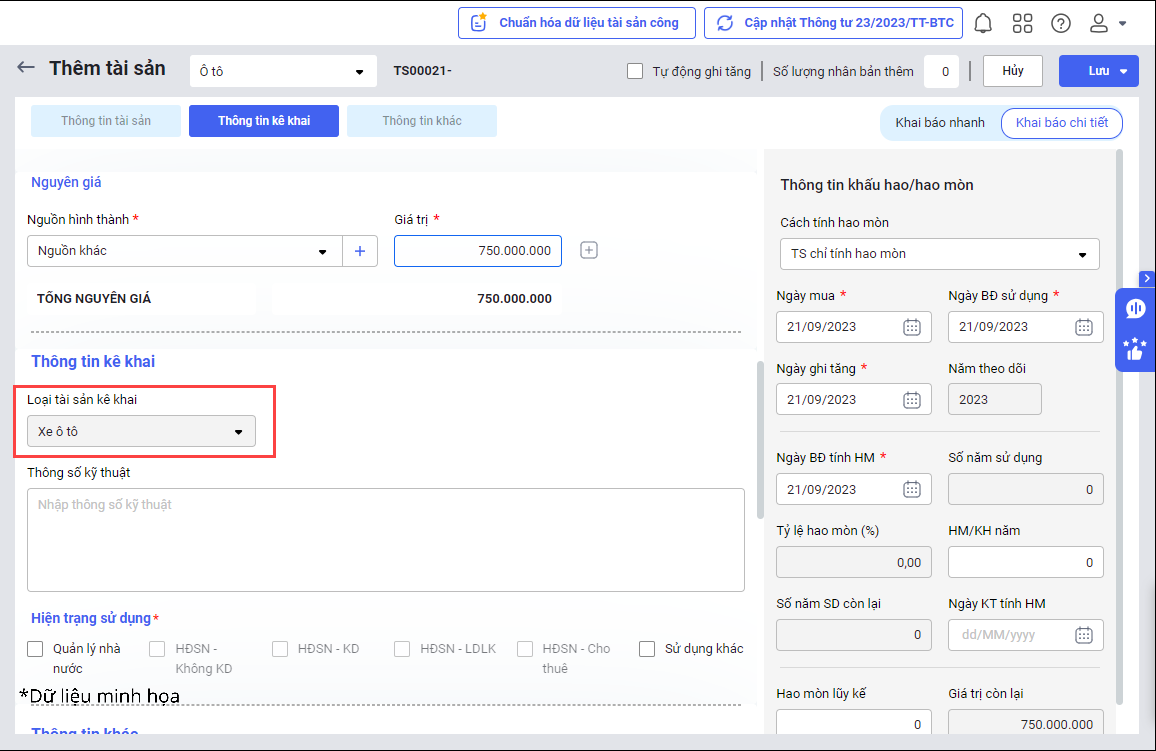Image resolution: width=1156 pixels, height=751 pixels.
Task: Open the Cách tính hao mòn dropdown
Action: (939, 254)
